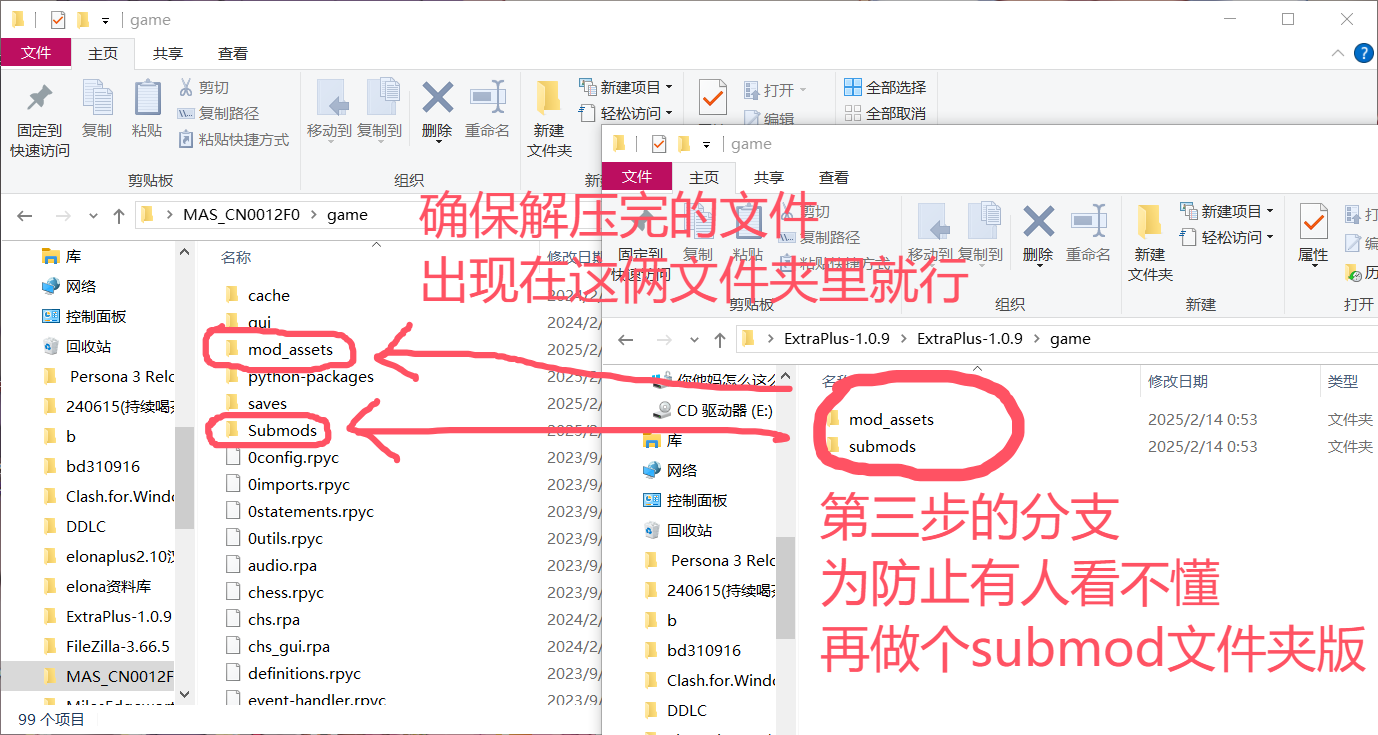Image resolution: width=1378 pixels, height=735 pixels.
Task: Open 新建项目 dropdown in back window ribbon
Action: point(626,87)
